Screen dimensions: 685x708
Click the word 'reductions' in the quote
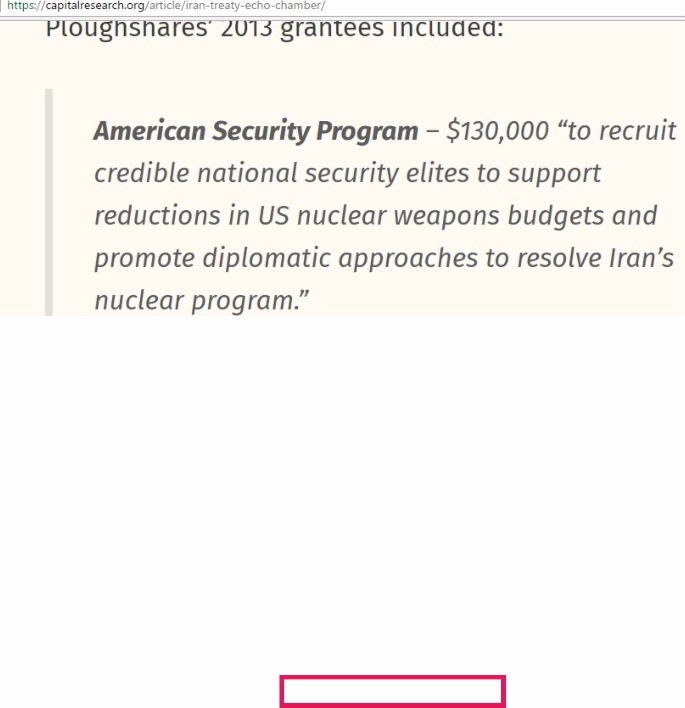158,216
